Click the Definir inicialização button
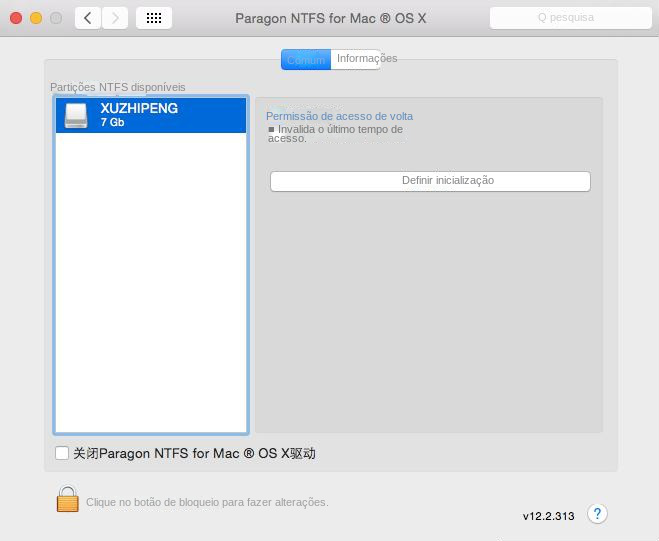This screenshot has height=541, width=659. pos(430,181)
